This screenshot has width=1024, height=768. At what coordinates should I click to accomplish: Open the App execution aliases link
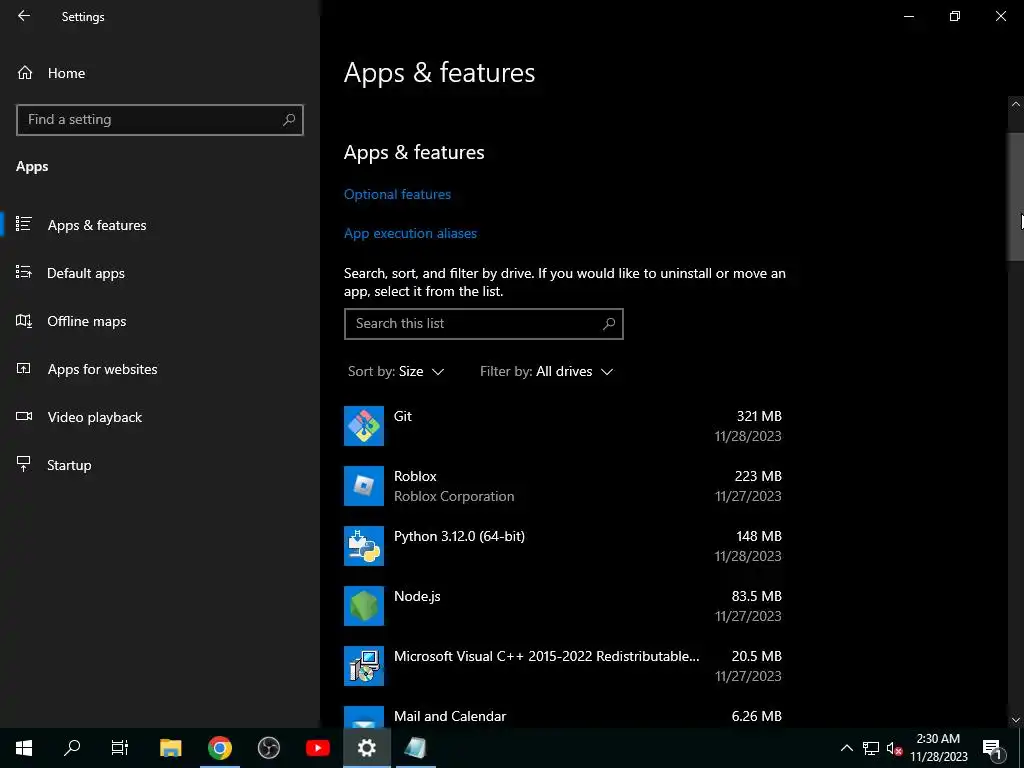tap(410, 233)
